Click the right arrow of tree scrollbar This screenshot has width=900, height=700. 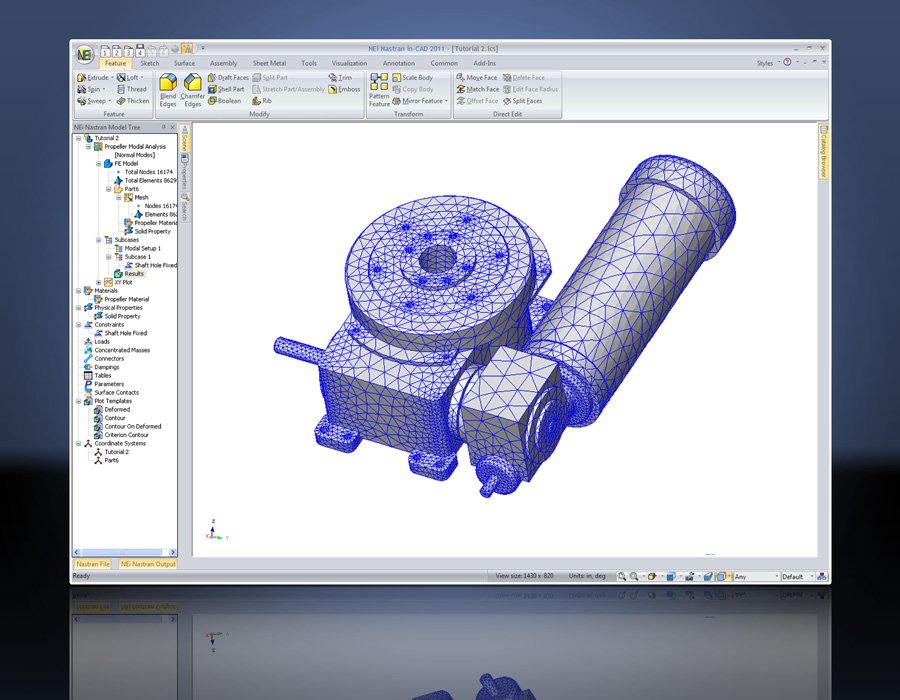tap(172, 552)
